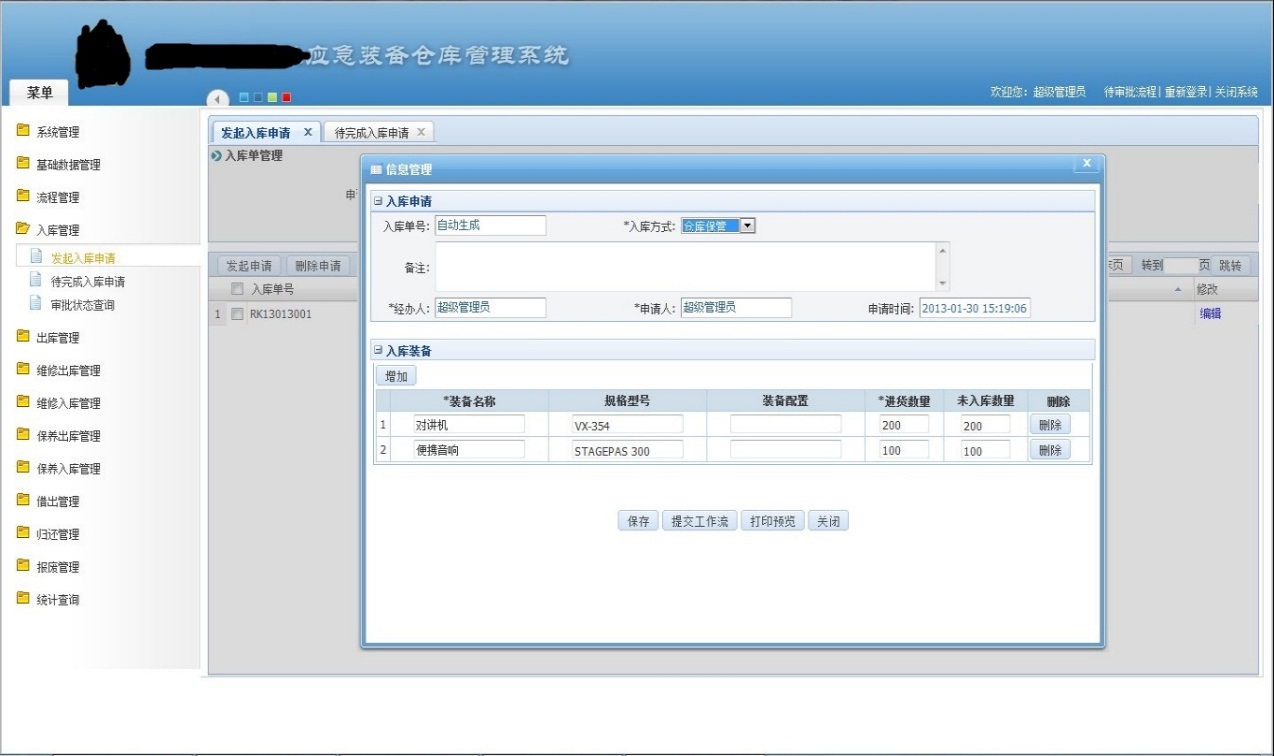Collapse the 入库申请 section
The width and height of the screenshot is (1274, 756).
pyautogui.click(x=378, y=202)
